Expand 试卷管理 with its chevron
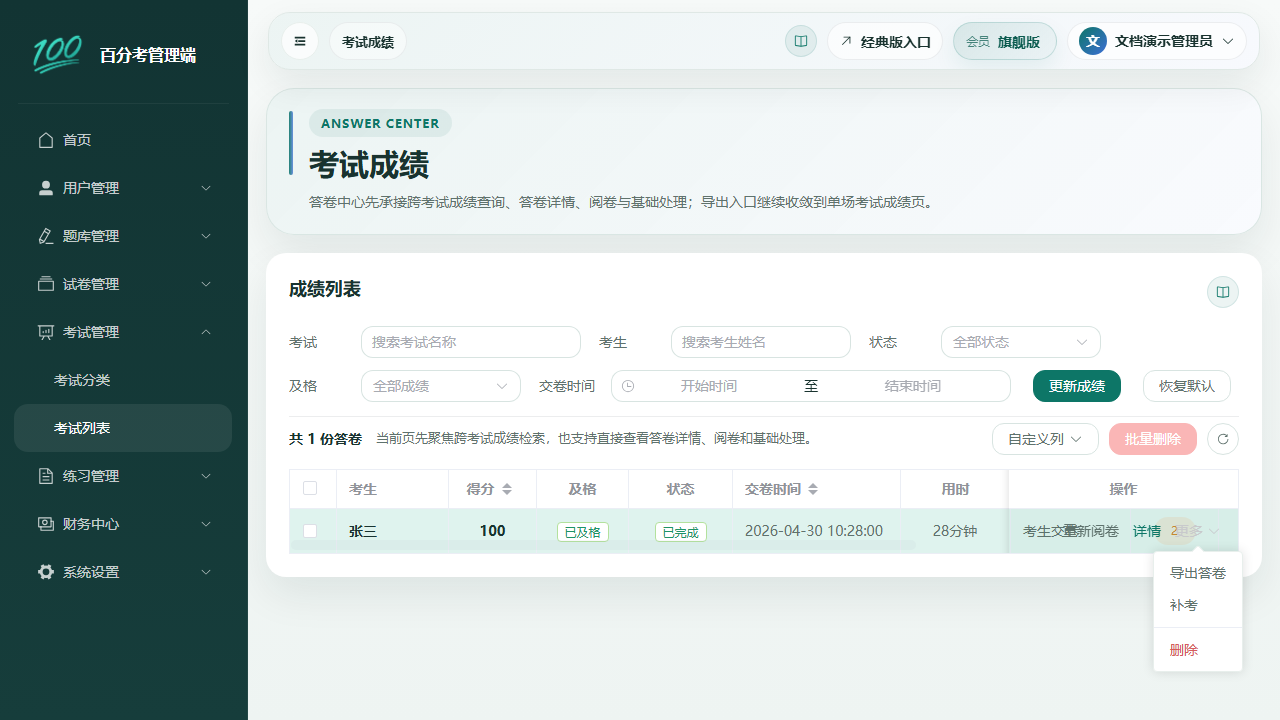Screen dimensions: 1280x720 coord(206,284)
